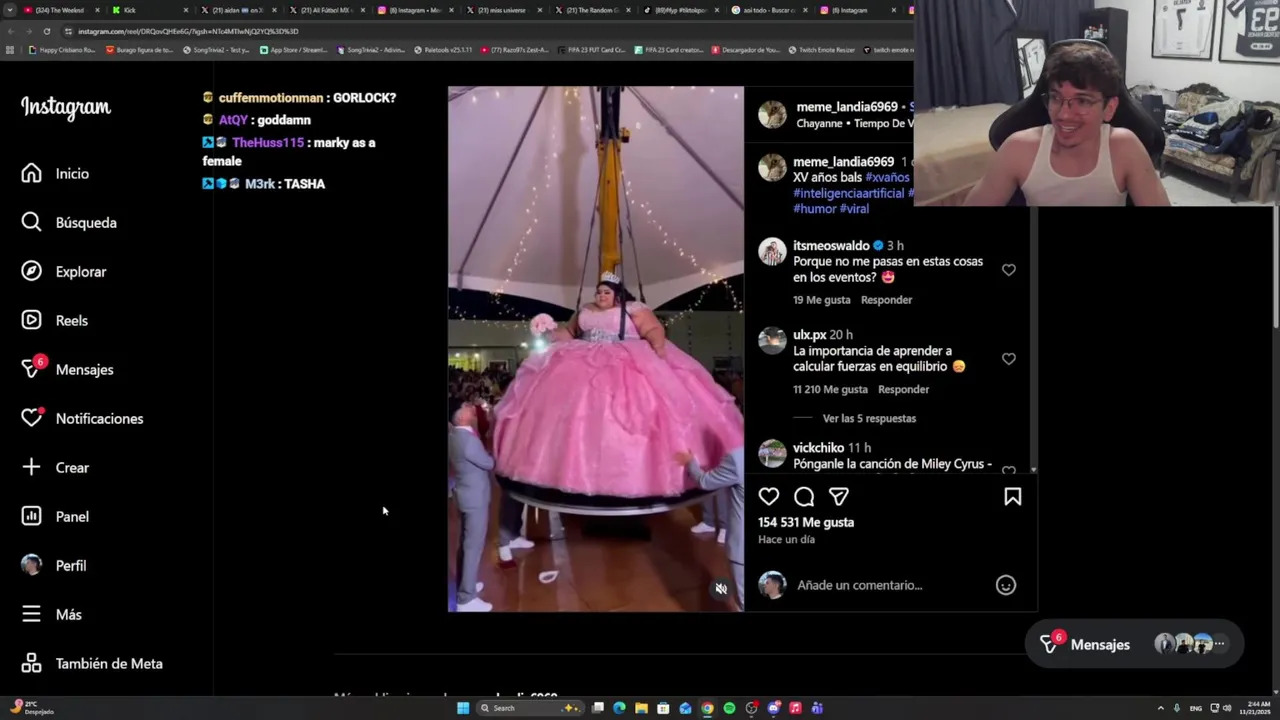1280x720 pixels.
Task: Like ulx.px's comment
Action: [x=1009, y=359]
